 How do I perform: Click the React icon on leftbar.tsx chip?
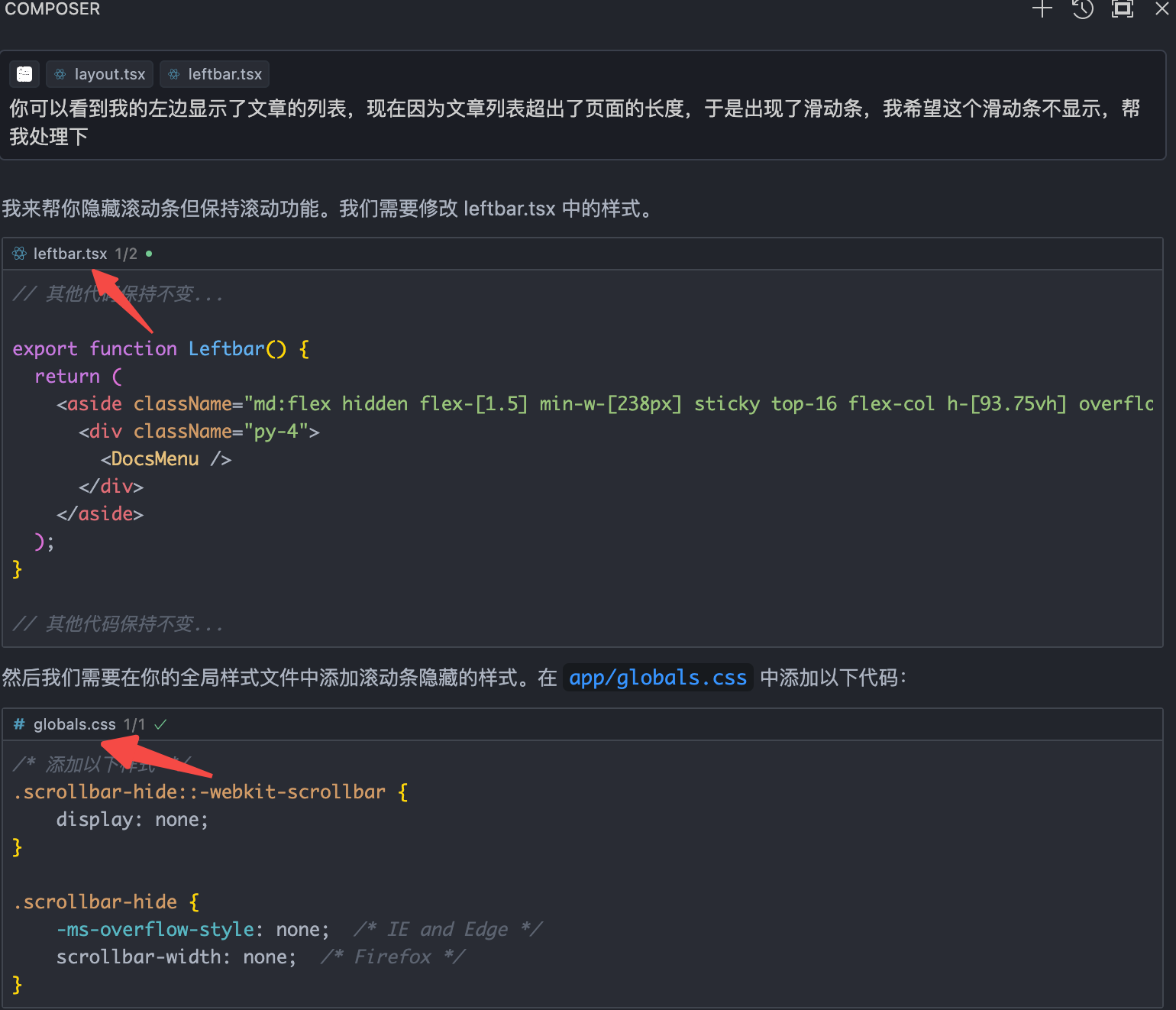point(174,74)
